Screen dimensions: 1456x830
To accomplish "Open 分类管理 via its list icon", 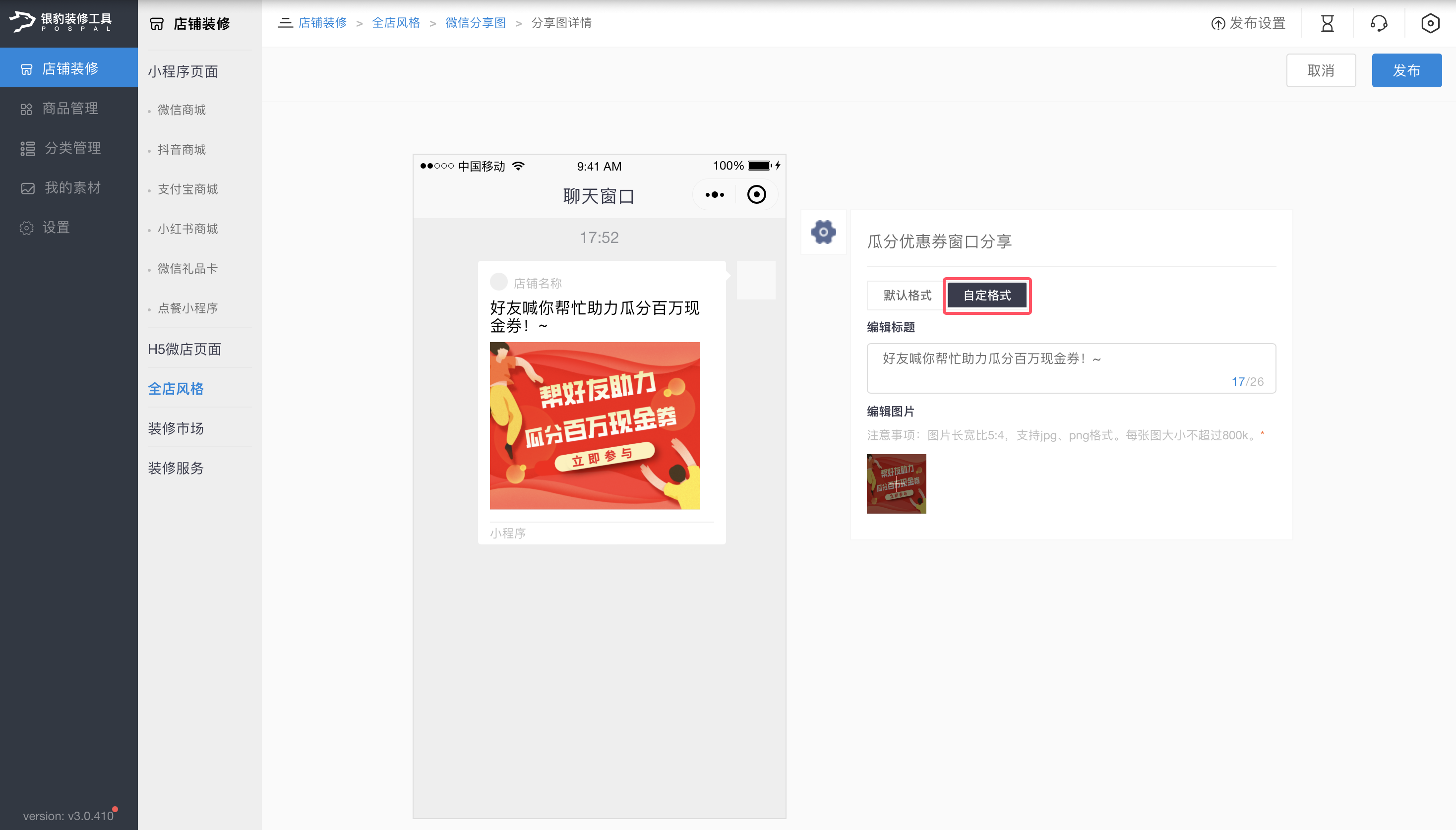I will click(x=27, y=148).
